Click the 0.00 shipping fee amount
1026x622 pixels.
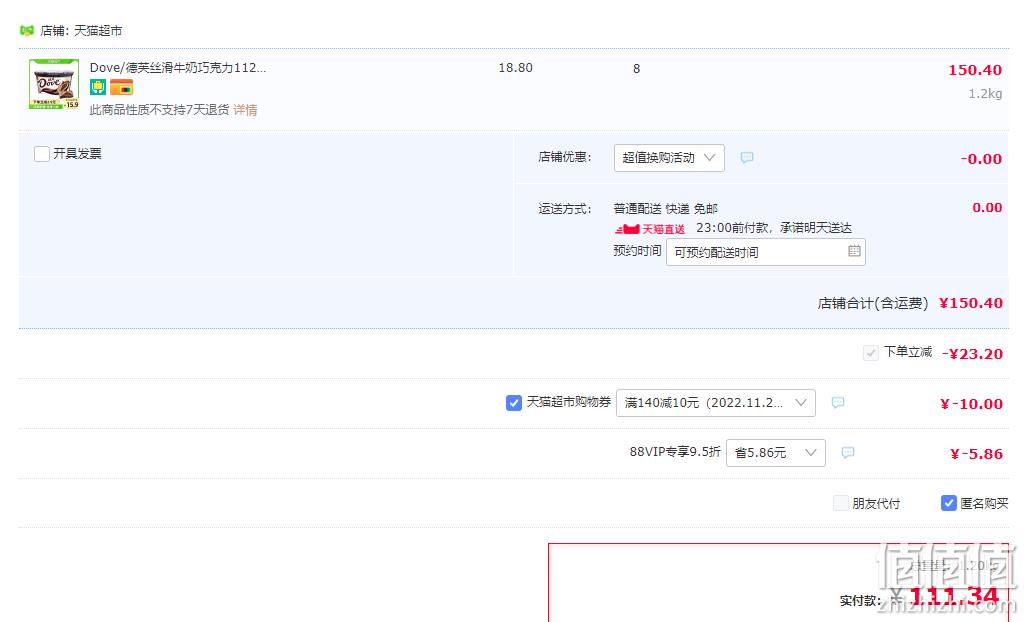coord(987,208)
